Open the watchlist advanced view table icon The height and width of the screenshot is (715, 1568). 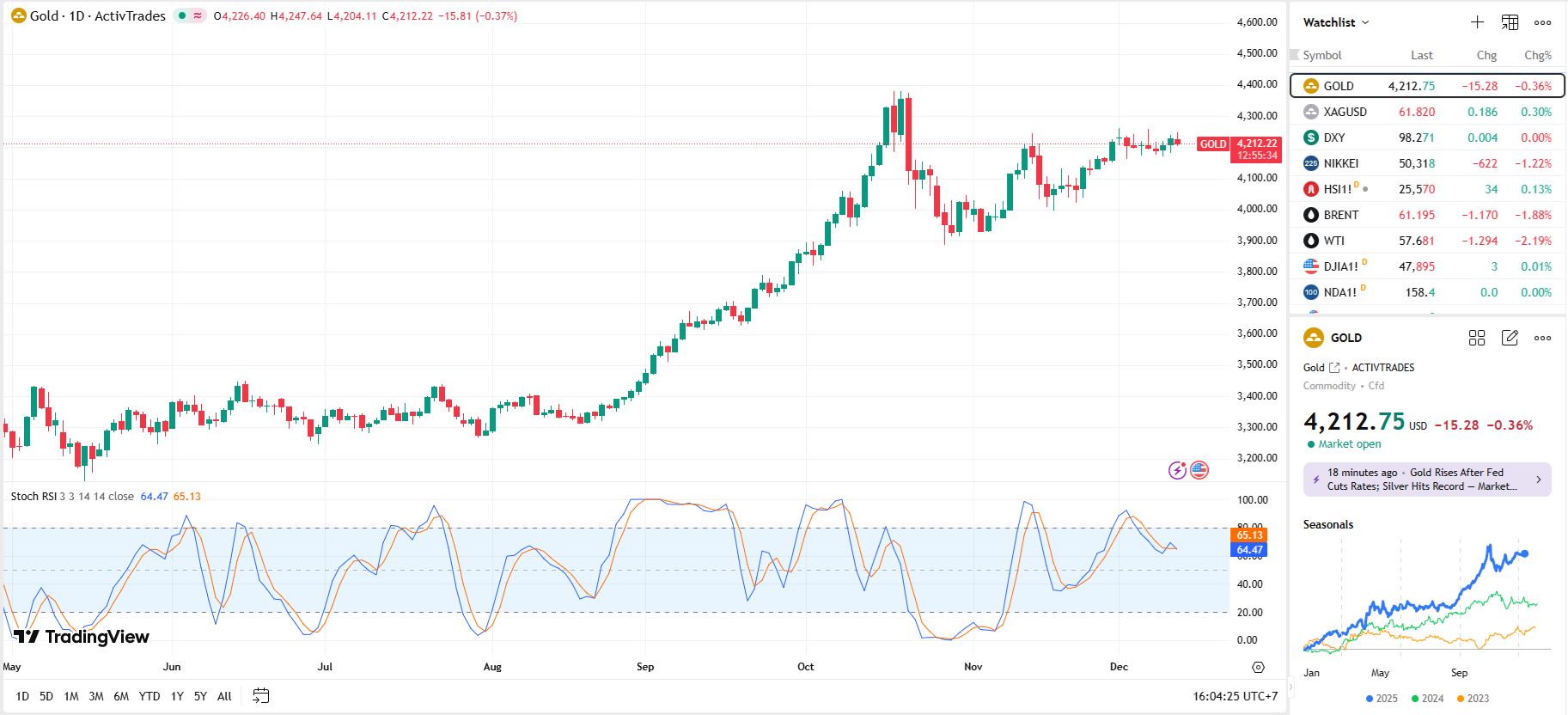click(1510, 22)
